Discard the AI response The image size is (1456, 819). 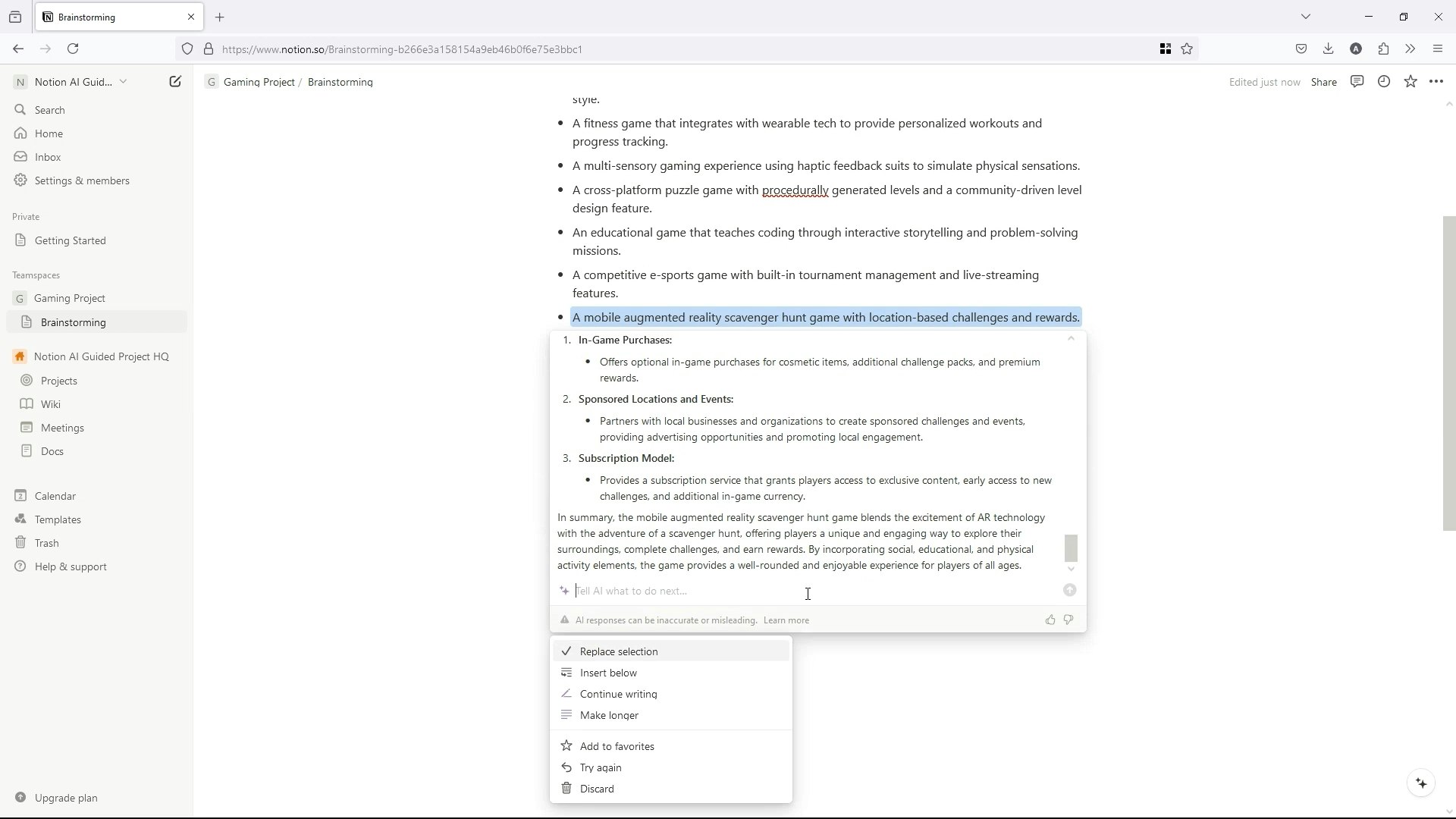596,789
